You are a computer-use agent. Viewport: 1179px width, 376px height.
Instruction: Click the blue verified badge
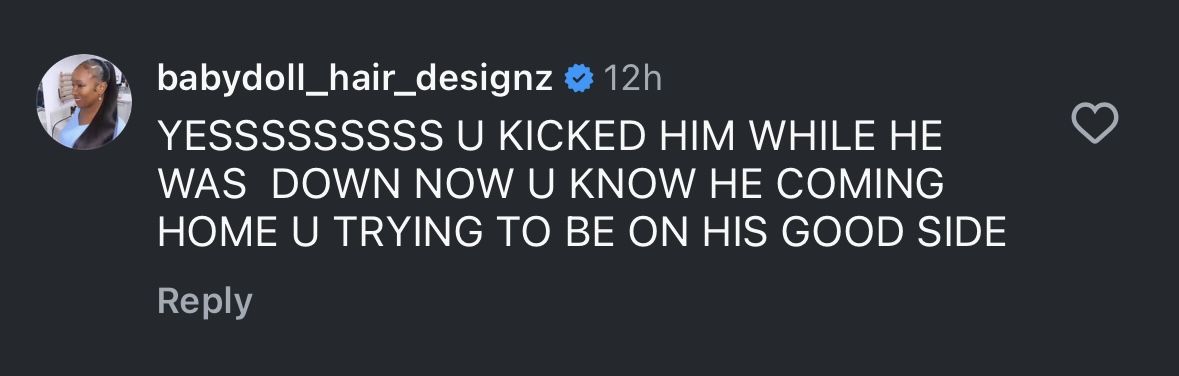tap(579, 78)
